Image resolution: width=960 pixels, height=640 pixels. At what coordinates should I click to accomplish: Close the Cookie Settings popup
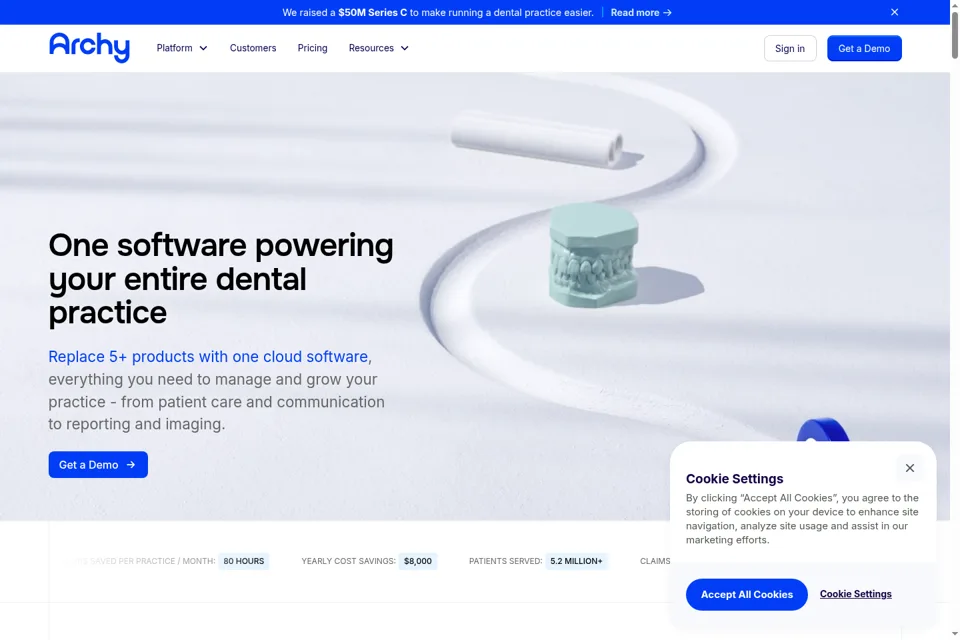click(910, 468)
